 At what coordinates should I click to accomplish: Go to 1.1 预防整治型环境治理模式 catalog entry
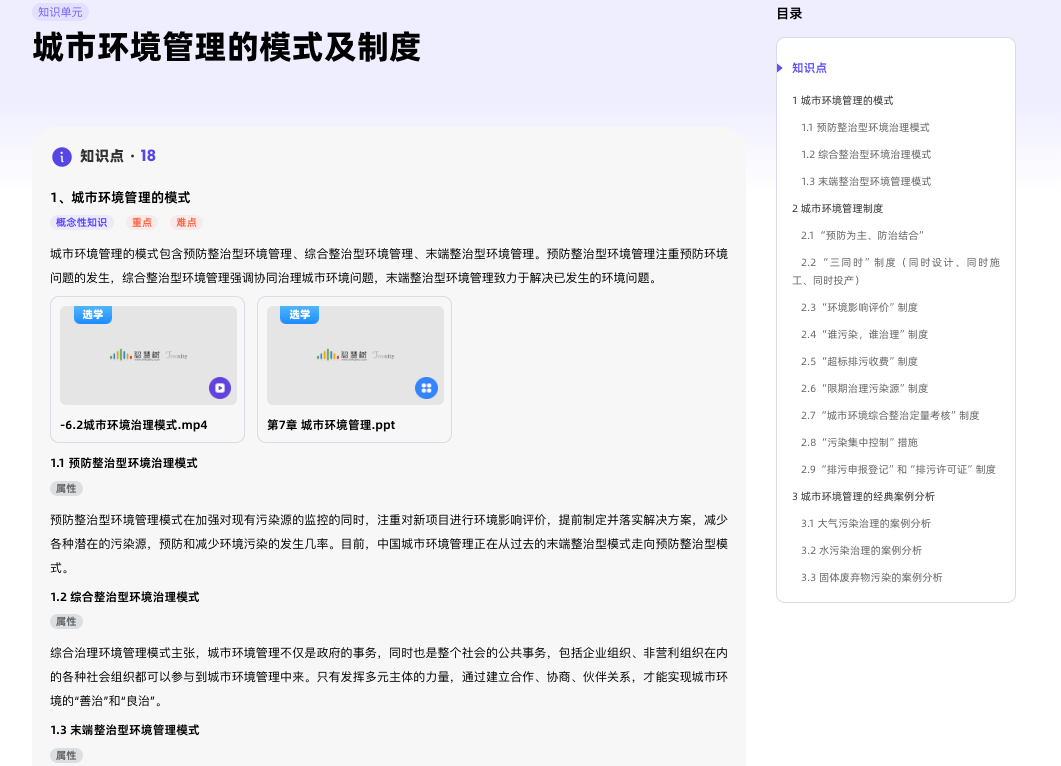(x=865, y=128)
